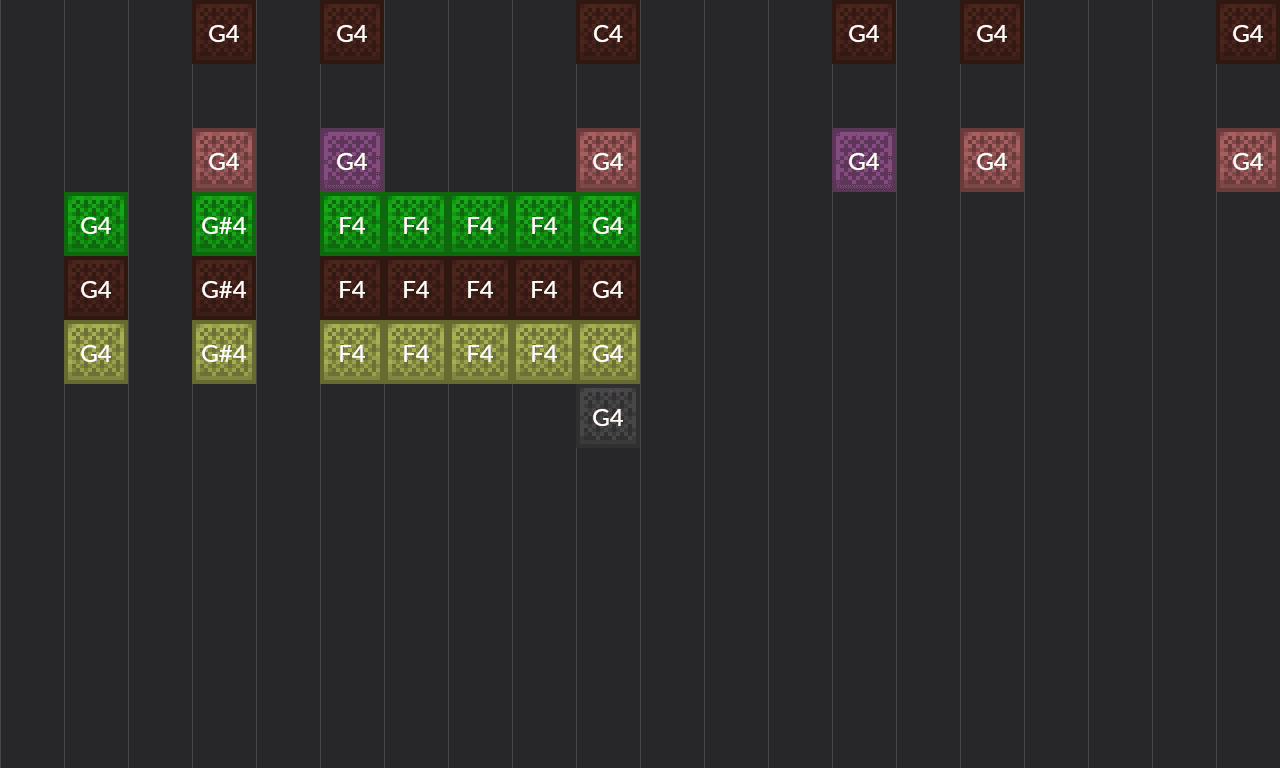The image size is (1280, 768).
Task: Select the pink G4 directly above green G#4
Action: (224, 160)
